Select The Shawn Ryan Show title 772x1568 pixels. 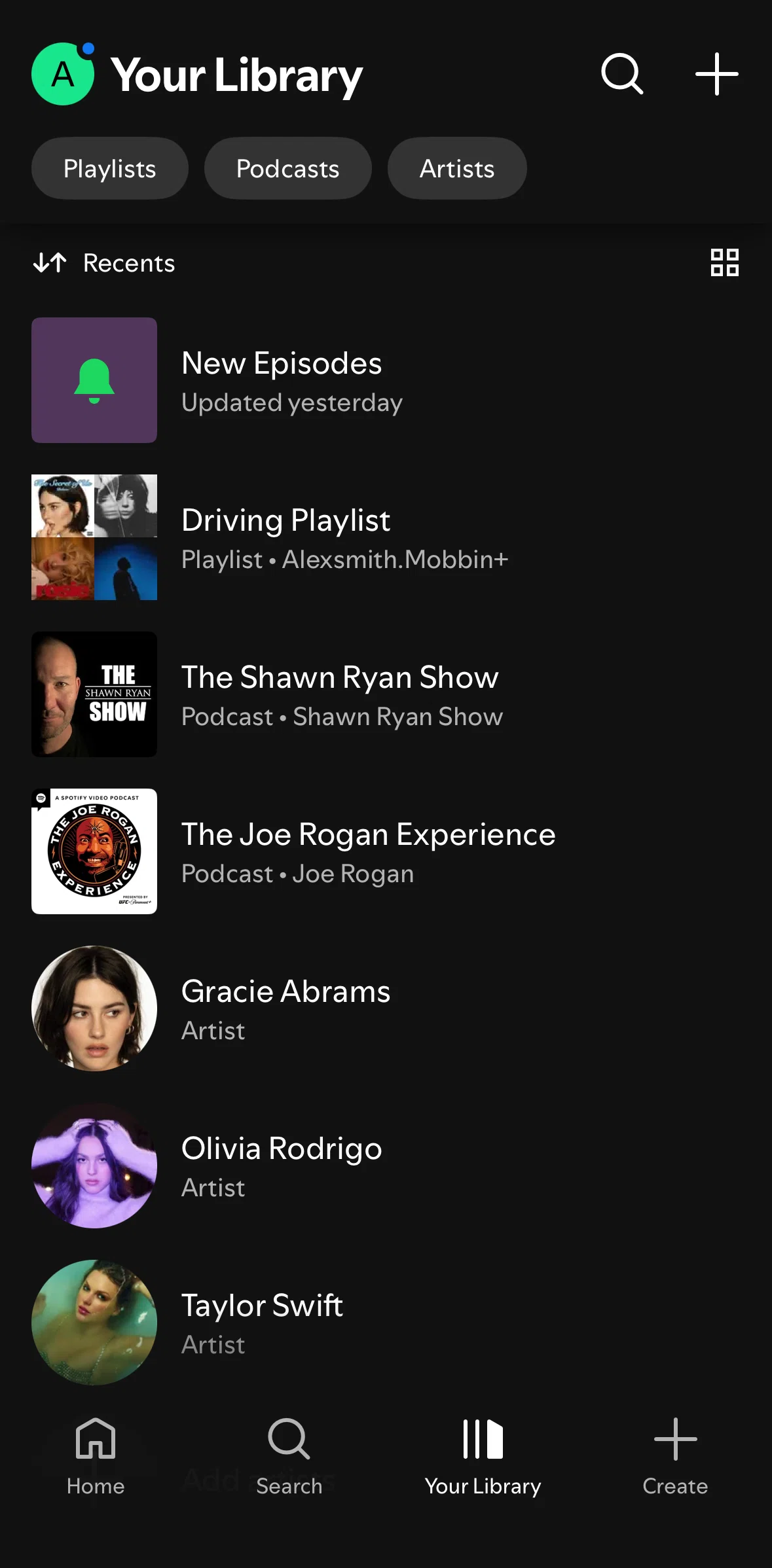click(340, 677)
